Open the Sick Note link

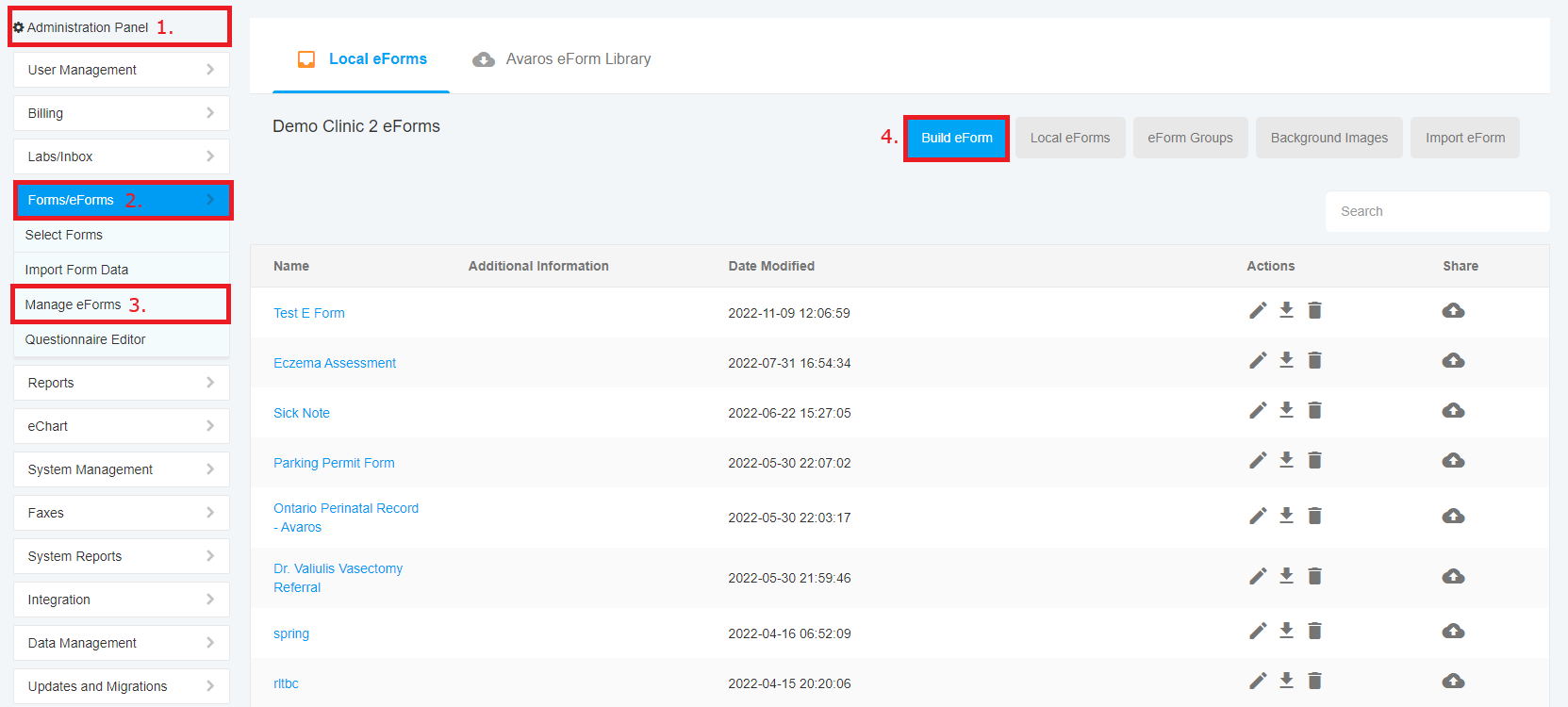coord(302,413)
